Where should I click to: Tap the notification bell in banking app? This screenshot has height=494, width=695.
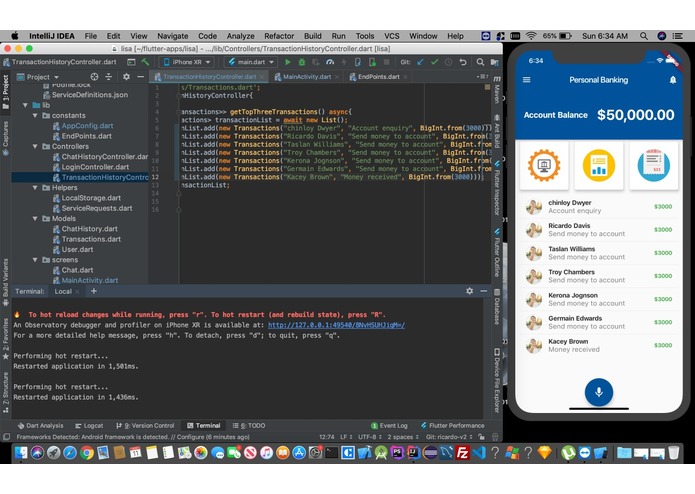pos(673,80)
